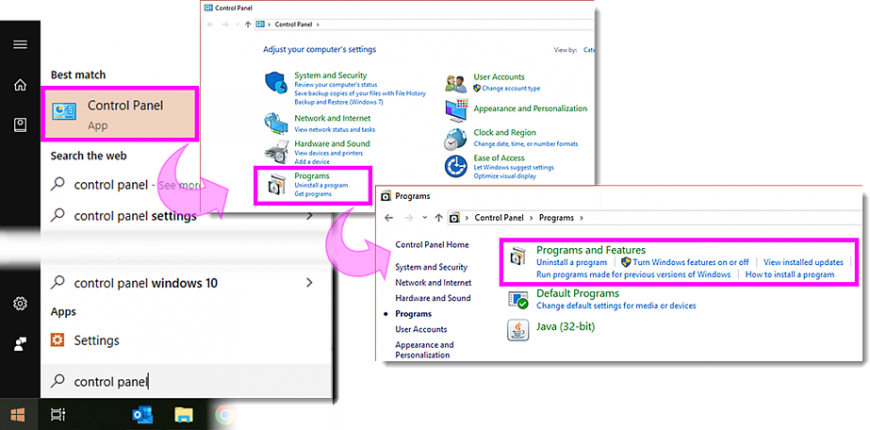This screenshot has height=430, width=870.
Task: Open Network and Internet in Programs sidebar
Action: click(433, 282)
